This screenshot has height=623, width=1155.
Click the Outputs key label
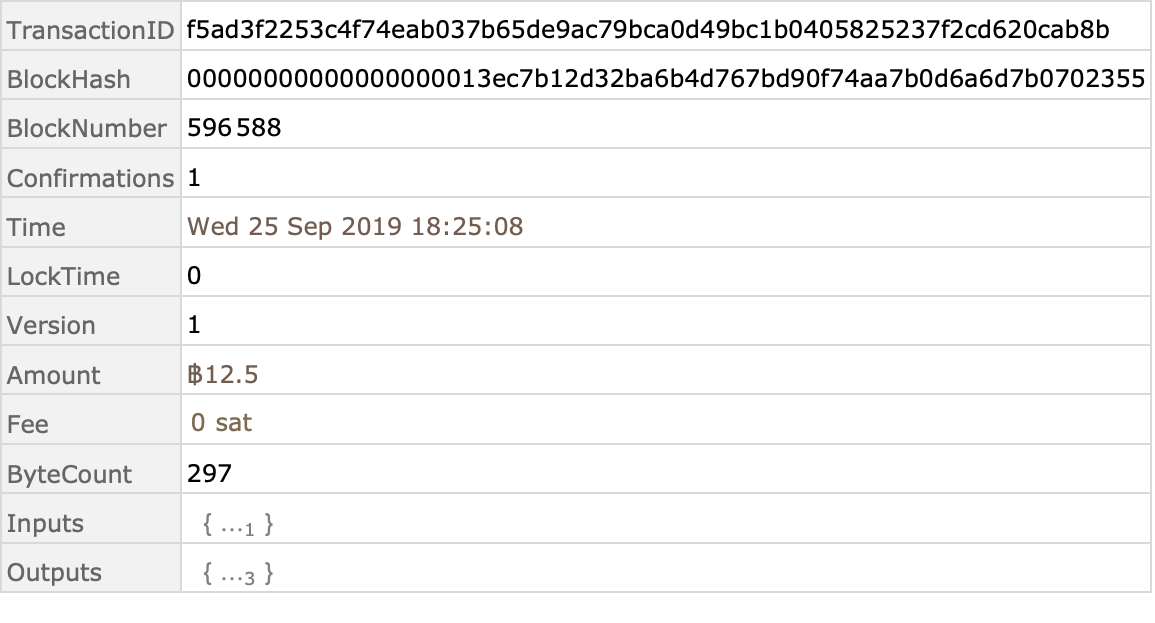click(54, 572)
